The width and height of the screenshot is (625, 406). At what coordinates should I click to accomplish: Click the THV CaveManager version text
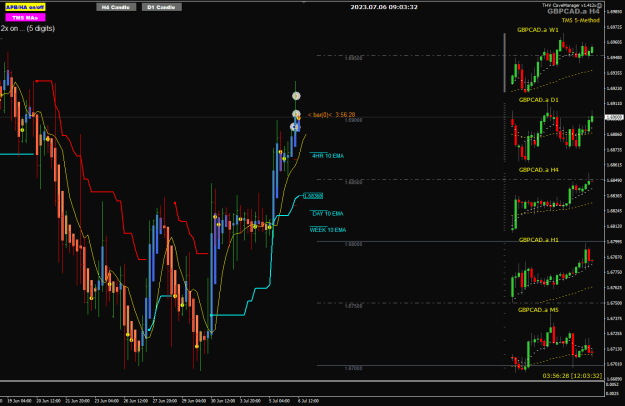[569, 5]
